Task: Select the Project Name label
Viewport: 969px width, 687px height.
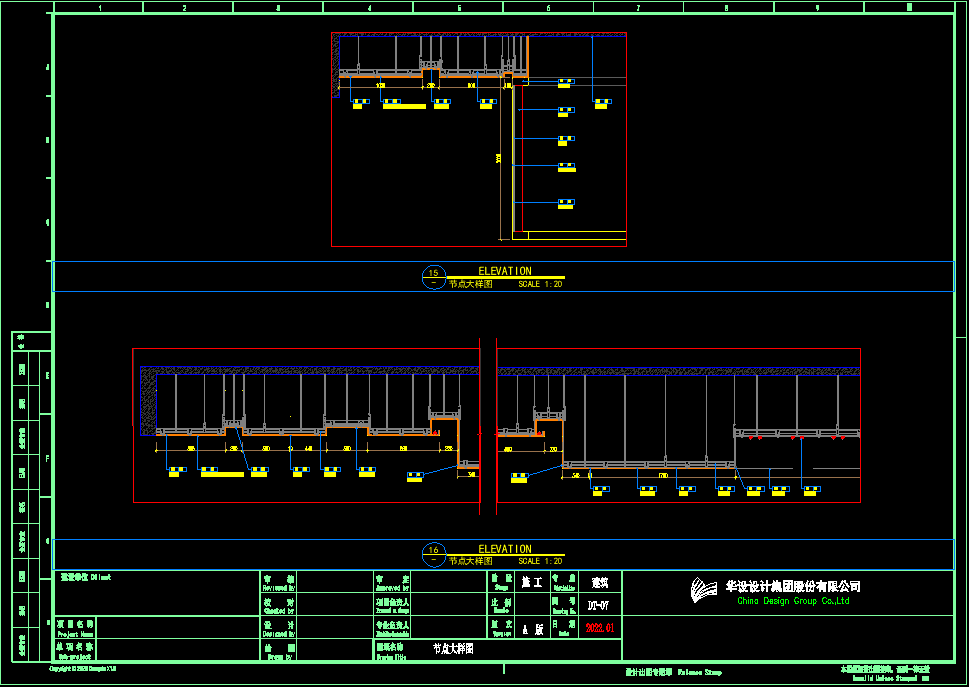Action: (x=75, y=634)
